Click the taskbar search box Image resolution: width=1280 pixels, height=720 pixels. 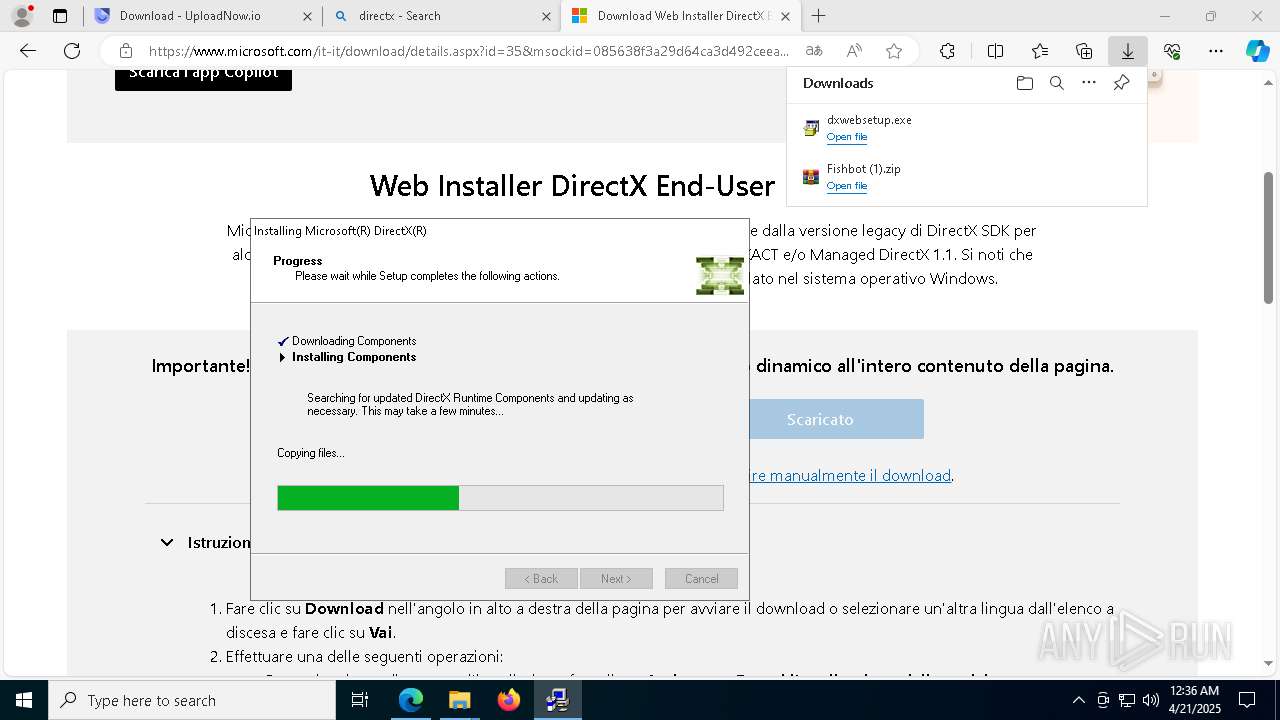[x=192, y=700]
